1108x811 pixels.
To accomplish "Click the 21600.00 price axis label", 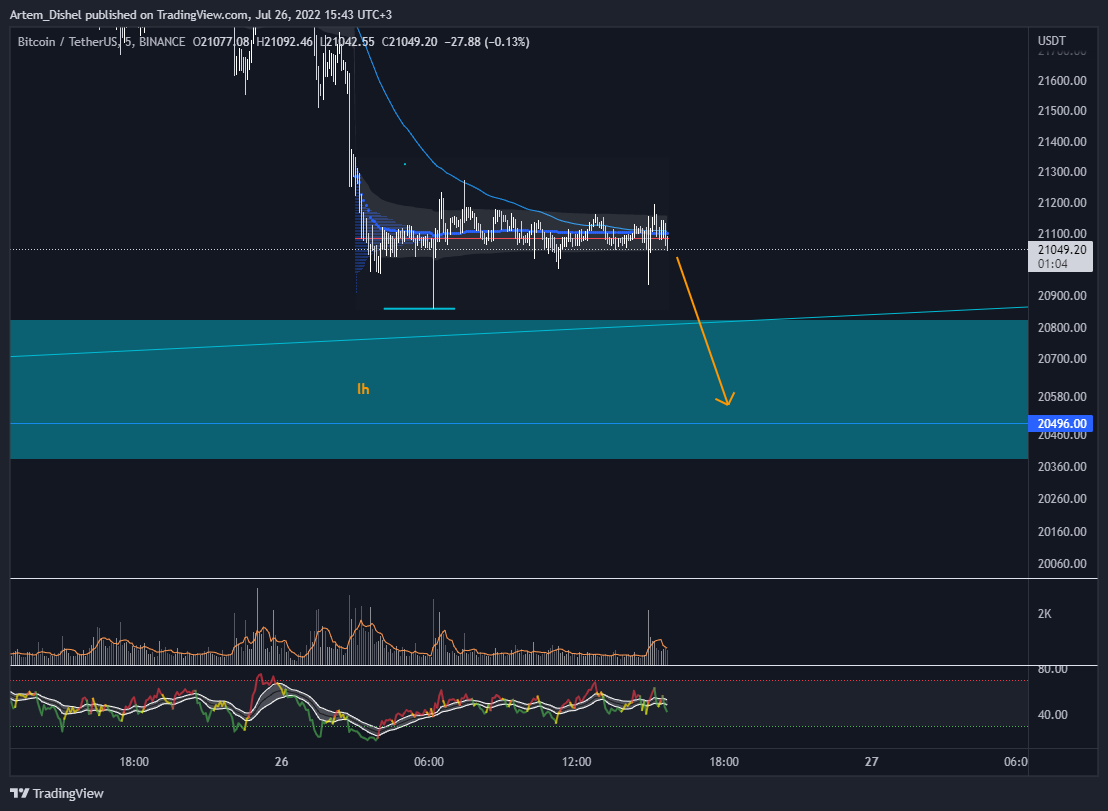I will pos(1061,81).
